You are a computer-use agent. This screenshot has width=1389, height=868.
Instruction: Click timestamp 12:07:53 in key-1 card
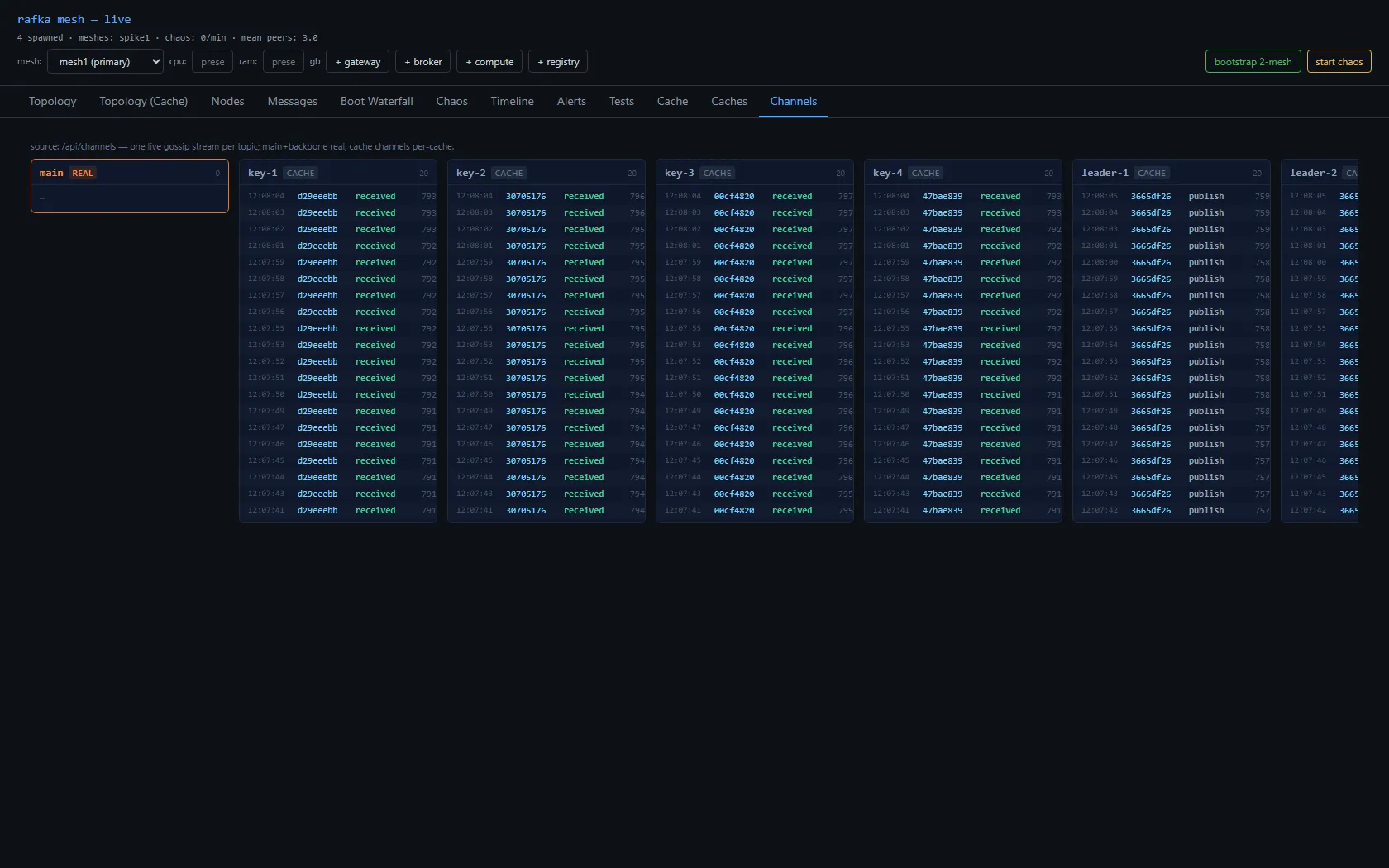[x=266, y=345]
